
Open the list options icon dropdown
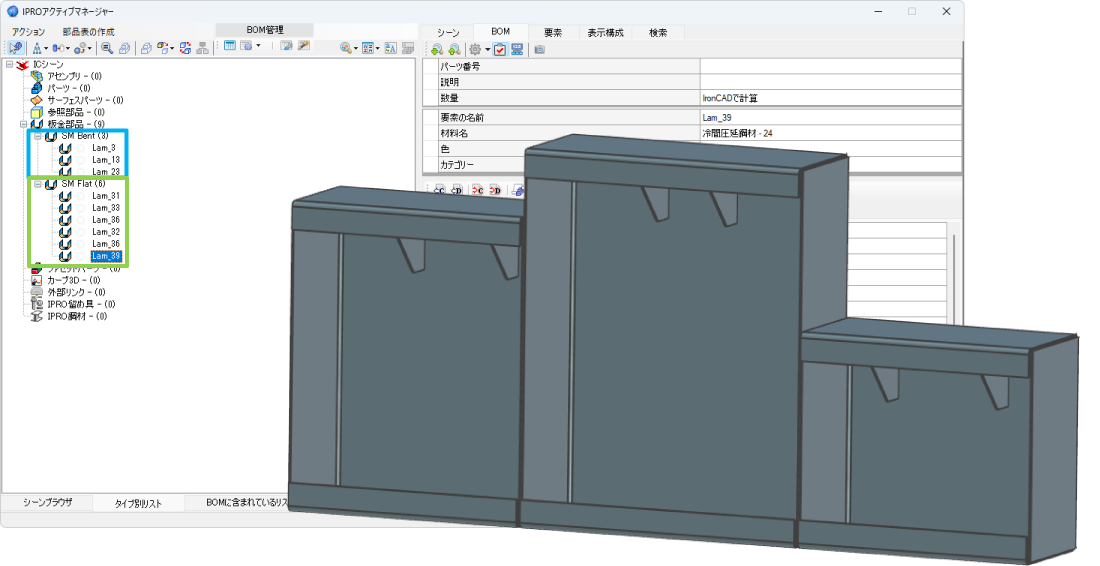[377, 48]
